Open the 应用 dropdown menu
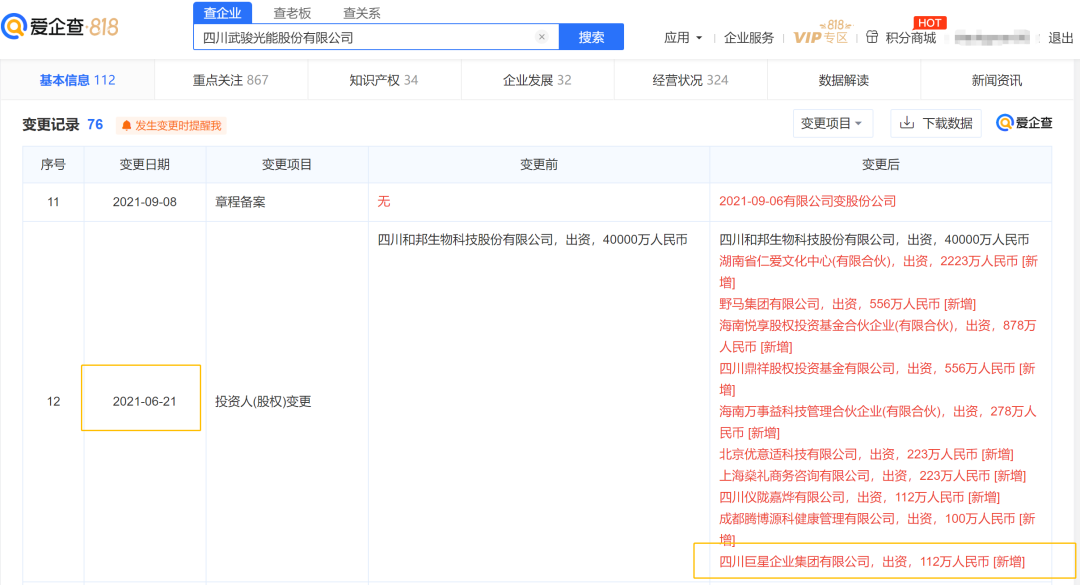 click(683, 37)
